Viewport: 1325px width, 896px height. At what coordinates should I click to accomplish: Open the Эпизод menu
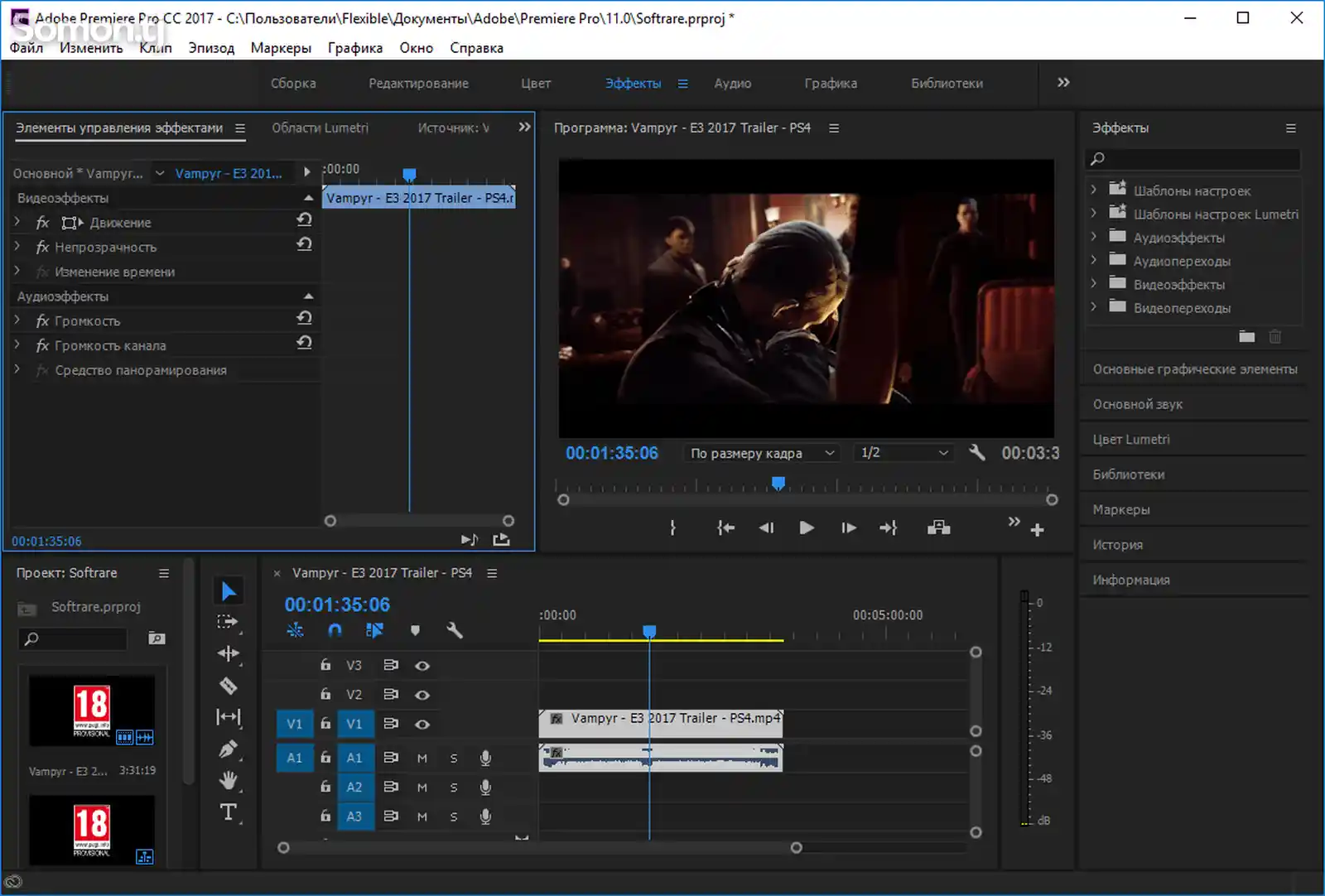click(x=211, y=48)
